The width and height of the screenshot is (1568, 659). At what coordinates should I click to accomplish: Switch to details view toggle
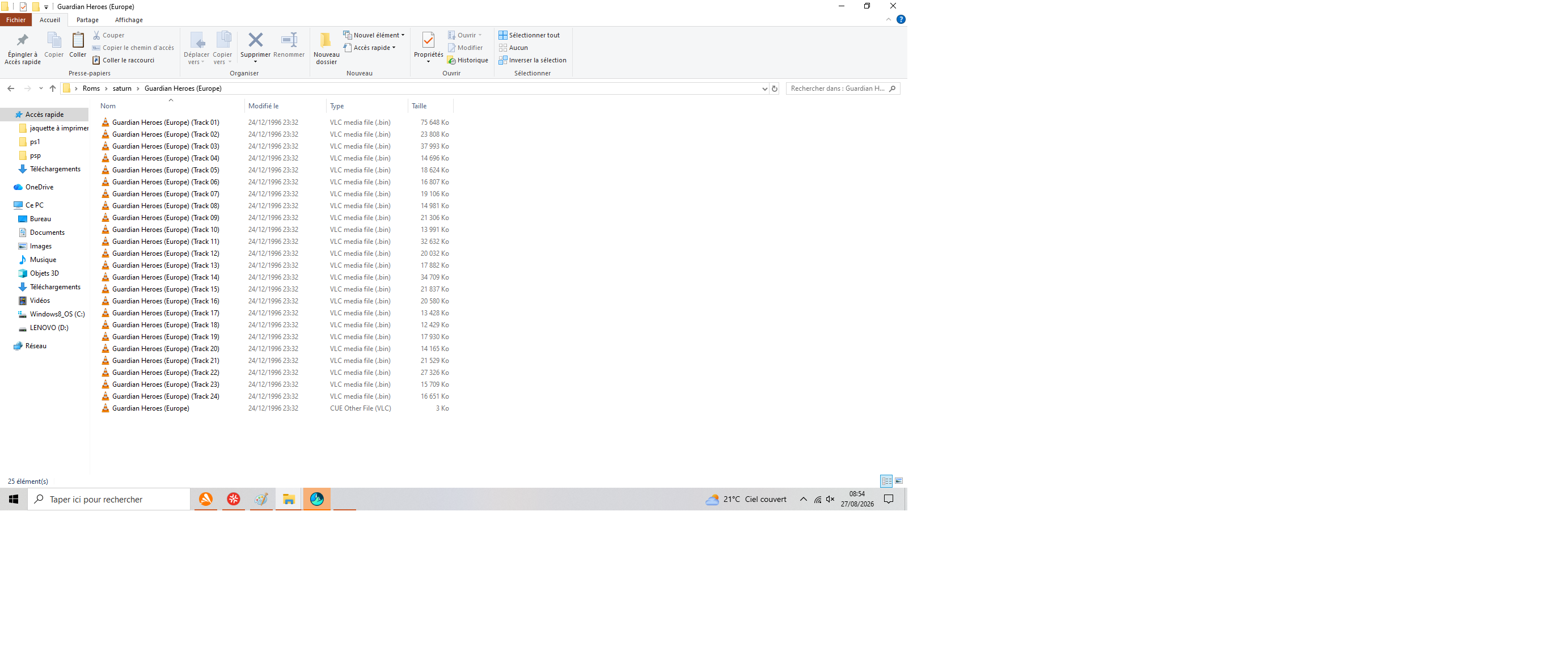(886, 481)
